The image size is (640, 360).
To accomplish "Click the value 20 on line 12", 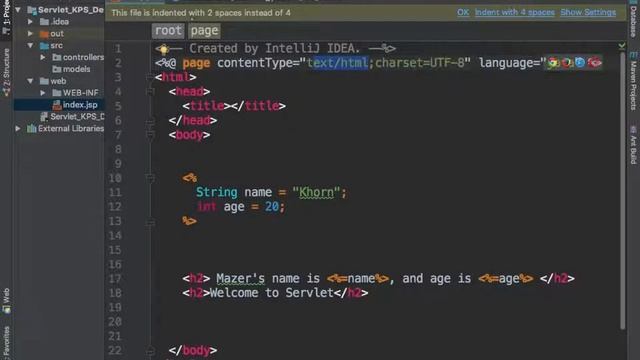I will (x=271, y=207).
